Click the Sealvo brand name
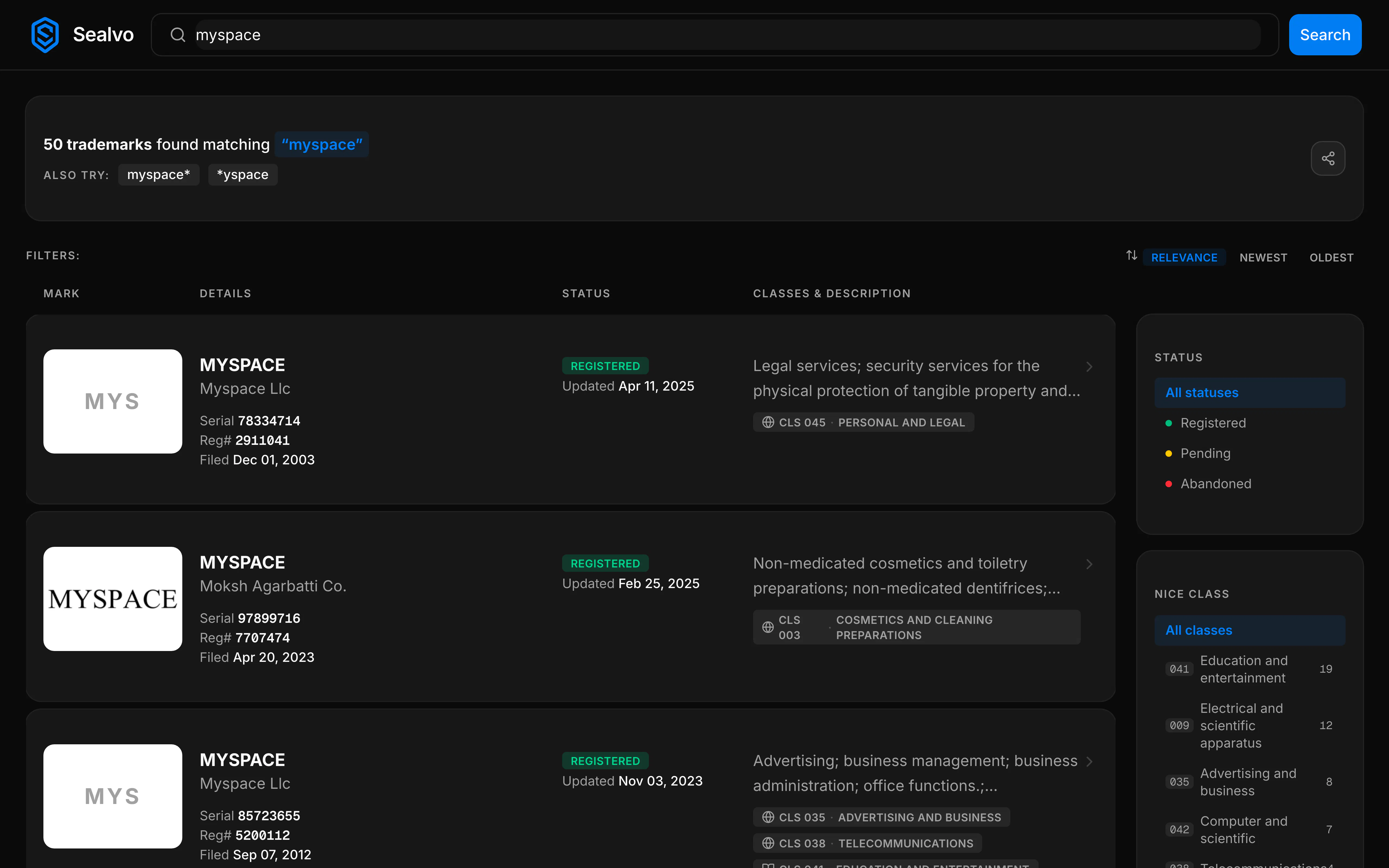This screenshot has height=868, width=1389. [103, 34]
